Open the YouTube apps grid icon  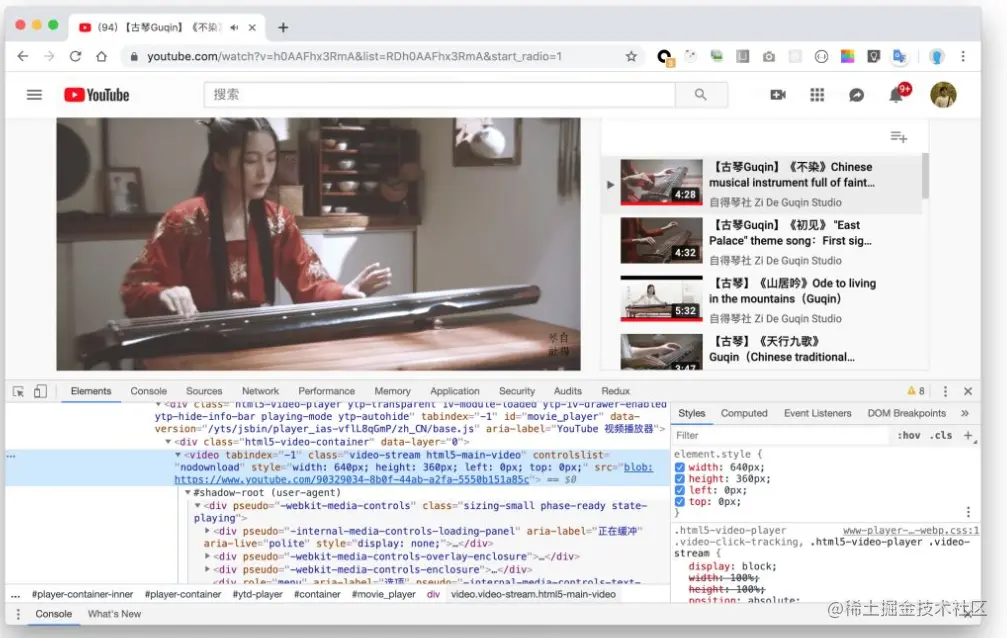coord(817,95)
